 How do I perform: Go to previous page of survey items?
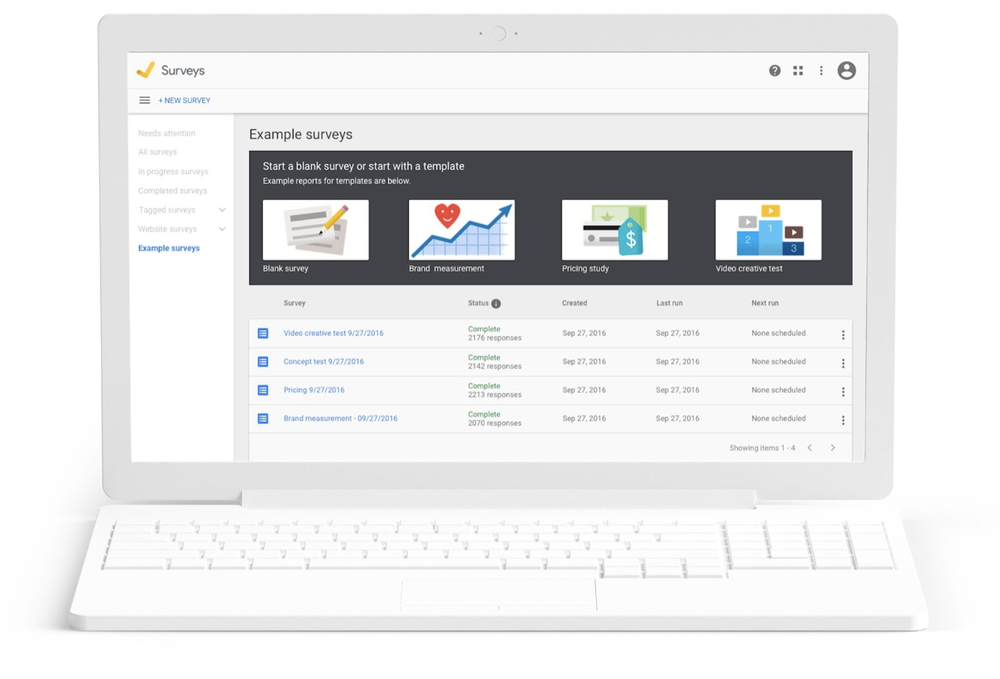click(809, 448)
